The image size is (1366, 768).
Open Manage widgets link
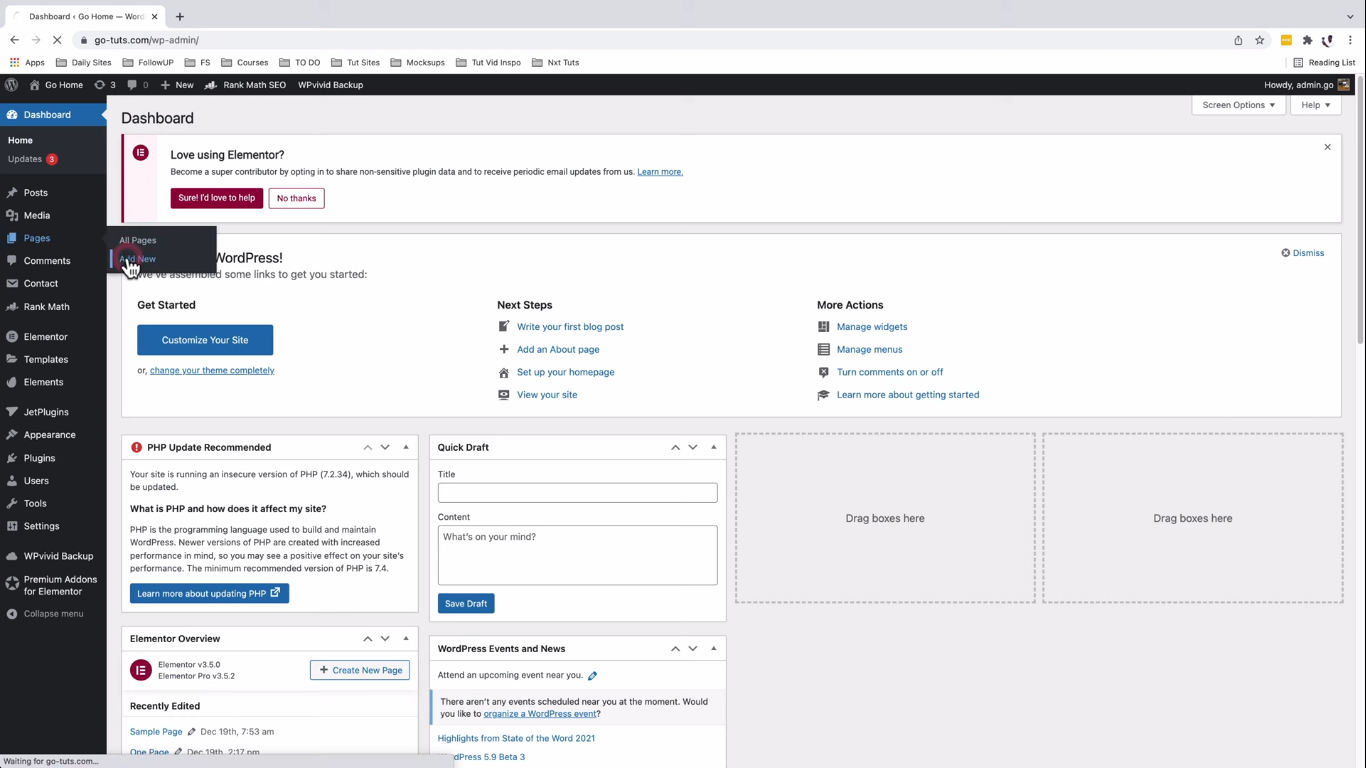[872, 327]
